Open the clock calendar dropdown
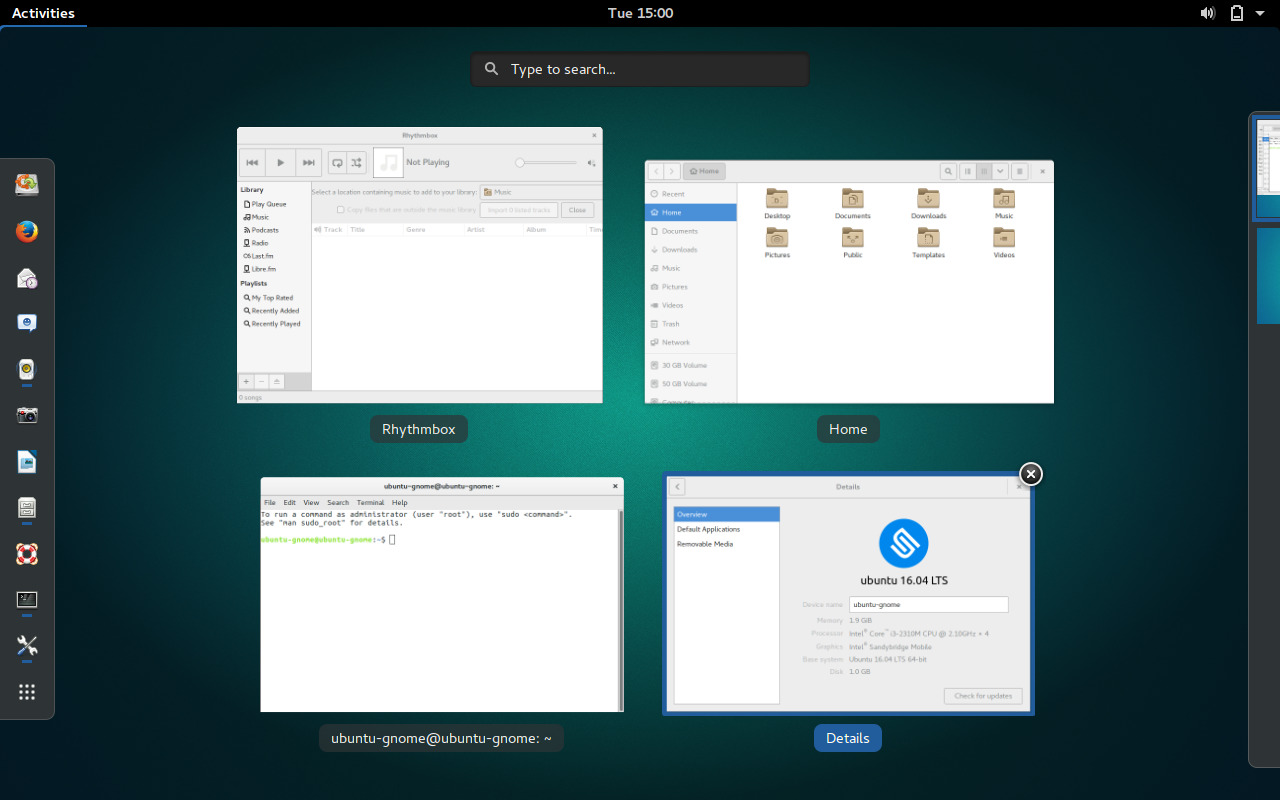The height and width of the screenshot is (800, 1280). click(640, 13)
